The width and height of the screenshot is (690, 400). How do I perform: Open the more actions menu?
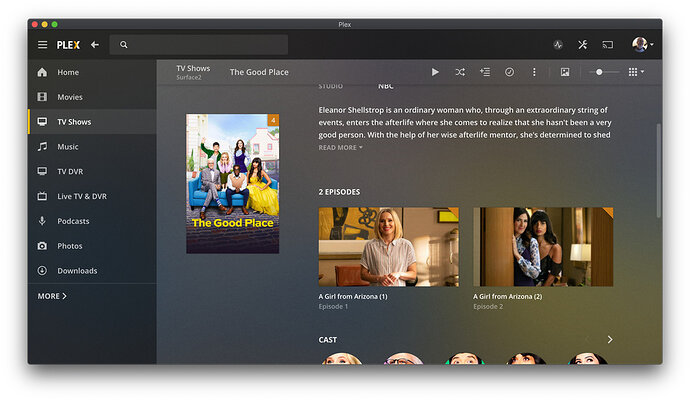534,72
